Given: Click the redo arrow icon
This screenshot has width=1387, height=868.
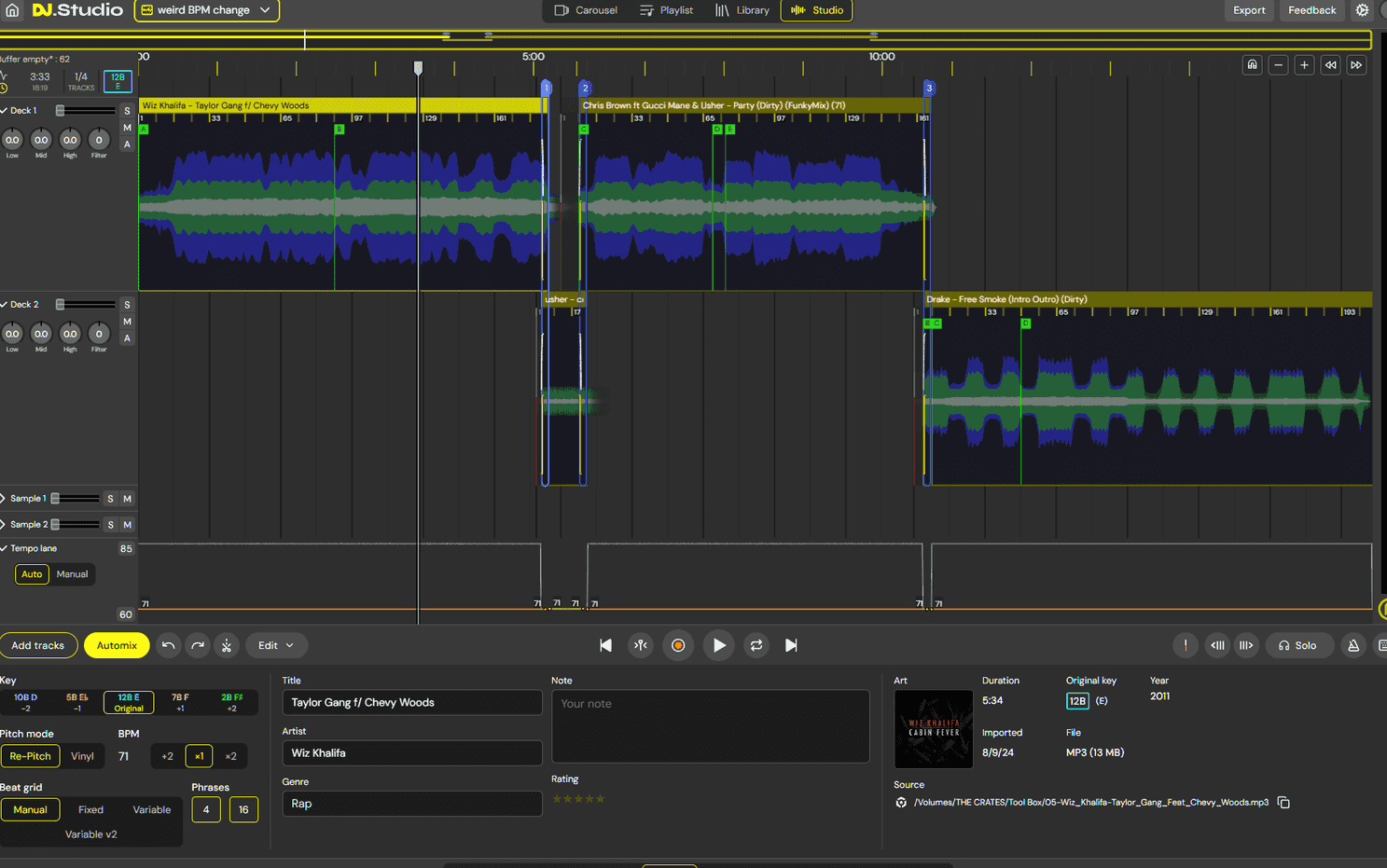Looking at the screenshot, I should click(x=198, y=645).
